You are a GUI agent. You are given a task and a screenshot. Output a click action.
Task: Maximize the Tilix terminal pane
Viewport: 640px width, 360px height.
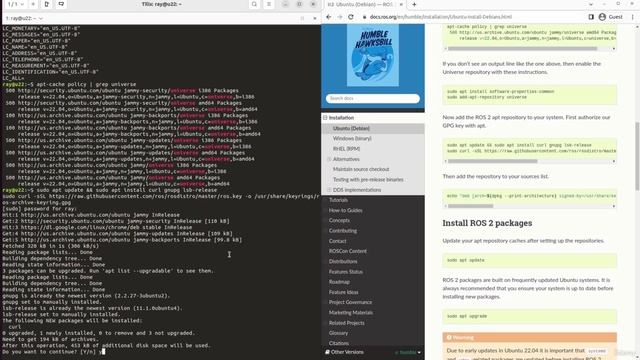(x=302, y=18)
